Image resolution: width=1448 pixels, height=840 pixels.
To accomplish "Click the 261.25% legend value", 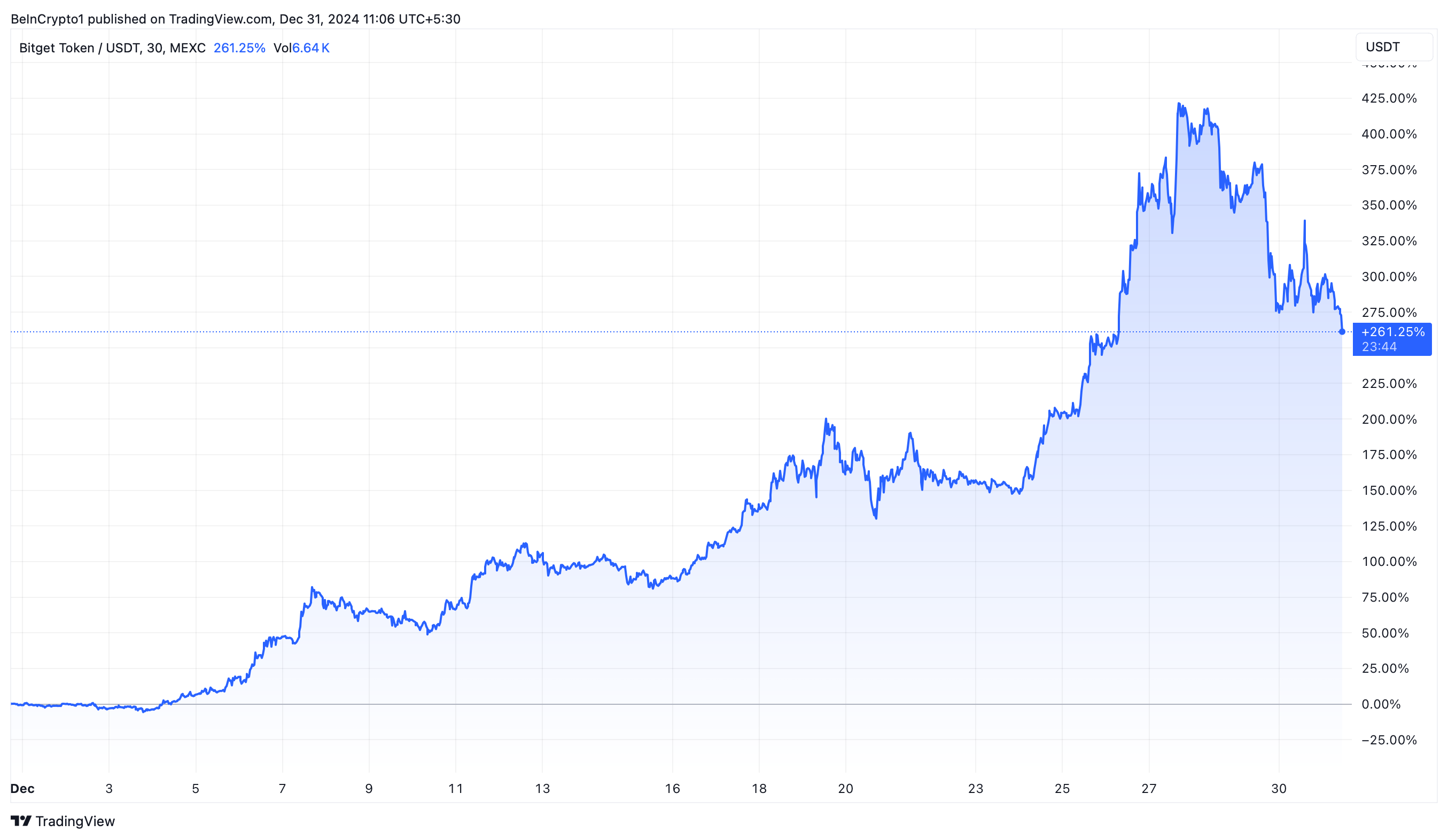I will point(239,48).
